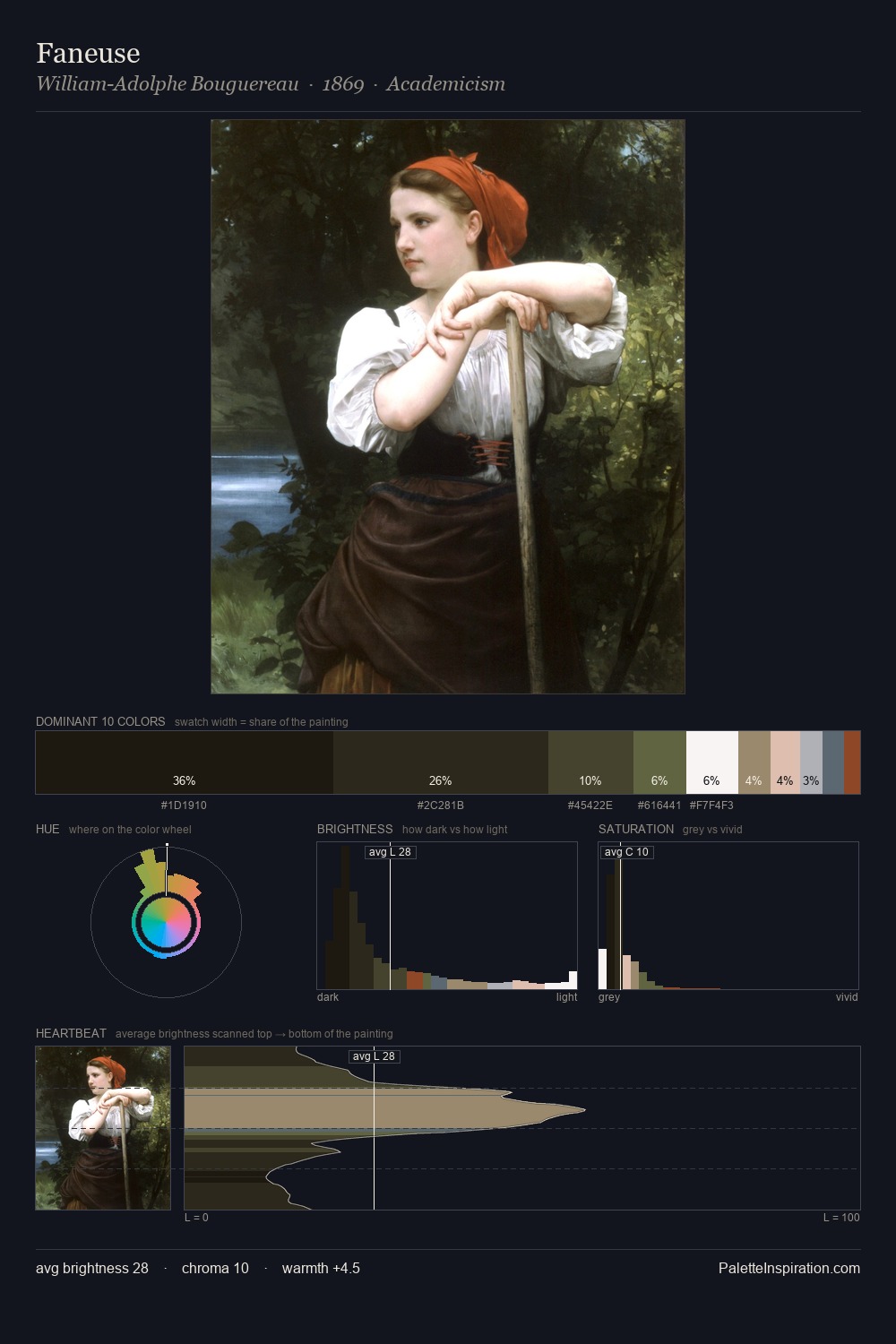This screenshot has height=1344, width=896.
Task: Click the 'BRIGHTNESS' section heading
Action: tap(355, 829)
